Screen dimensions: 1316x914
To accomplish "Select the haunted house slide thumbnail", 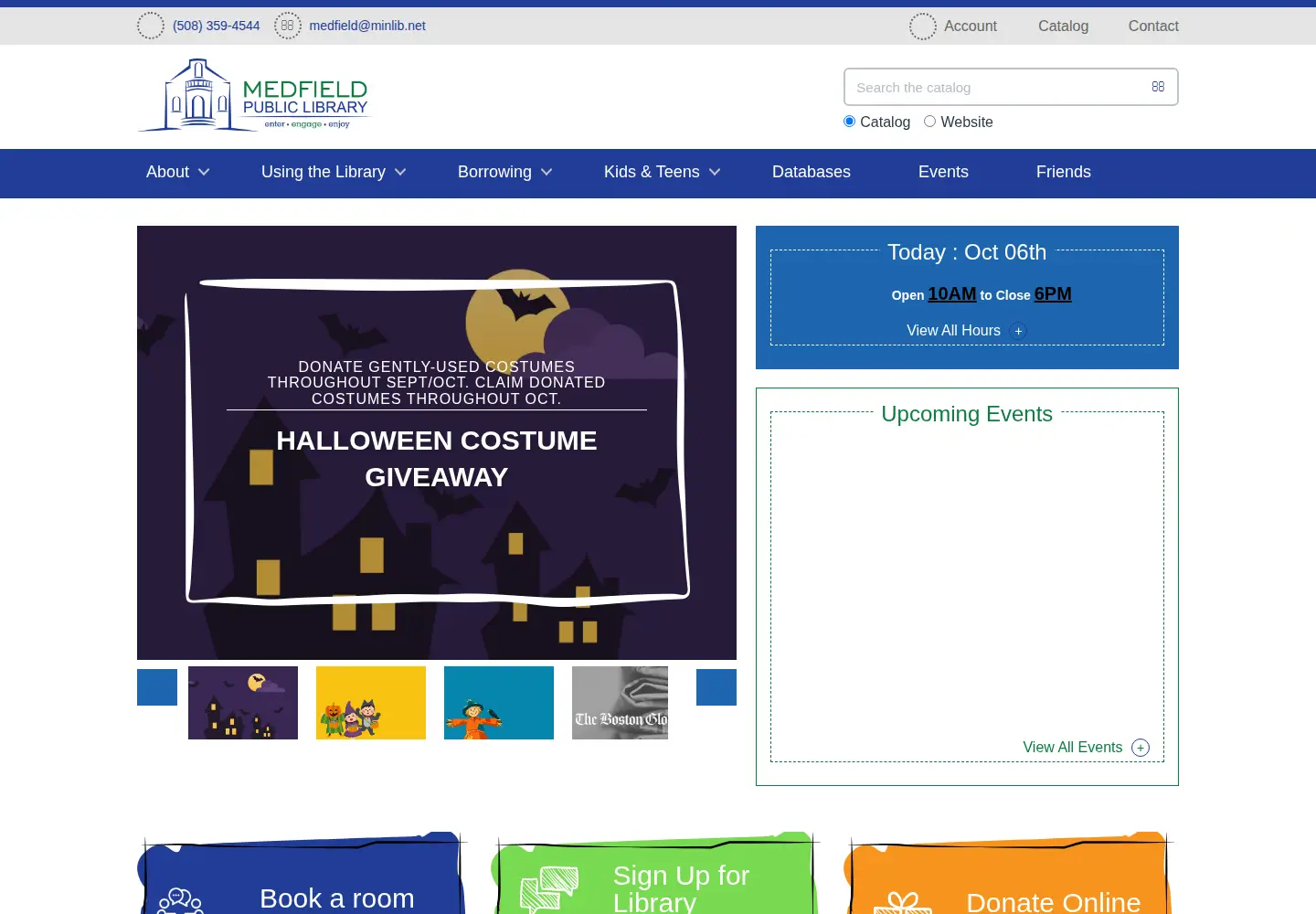I will pos(243,703).
